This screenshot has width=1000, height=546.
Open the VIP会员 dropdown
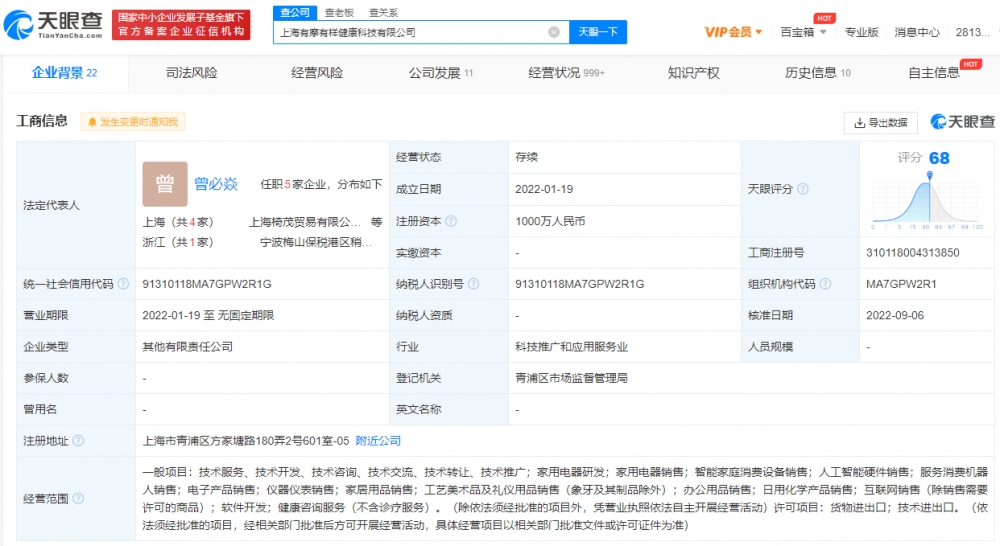click(x=733, y=32)
